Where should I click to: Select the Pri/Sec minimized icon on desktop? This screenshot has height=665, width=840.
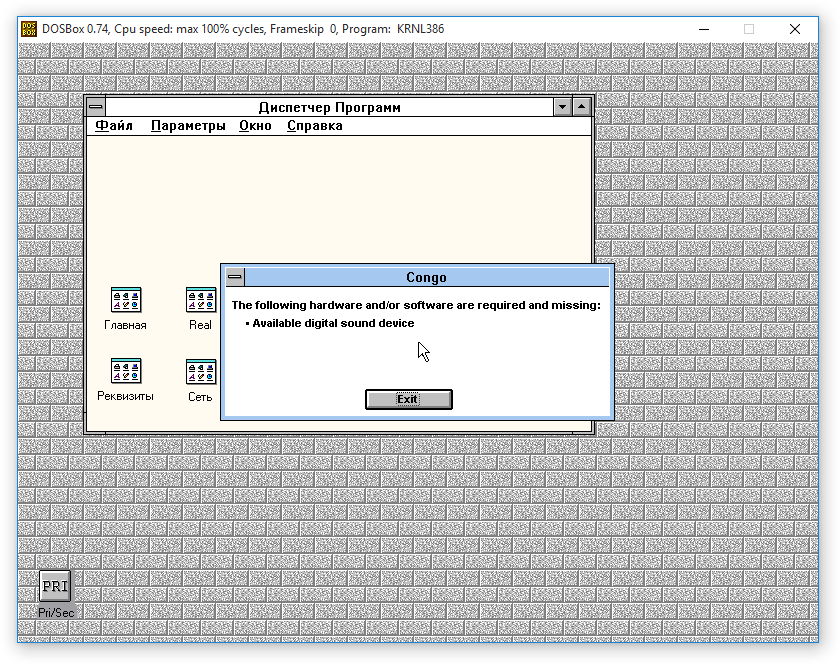click(x=55, y=586)
